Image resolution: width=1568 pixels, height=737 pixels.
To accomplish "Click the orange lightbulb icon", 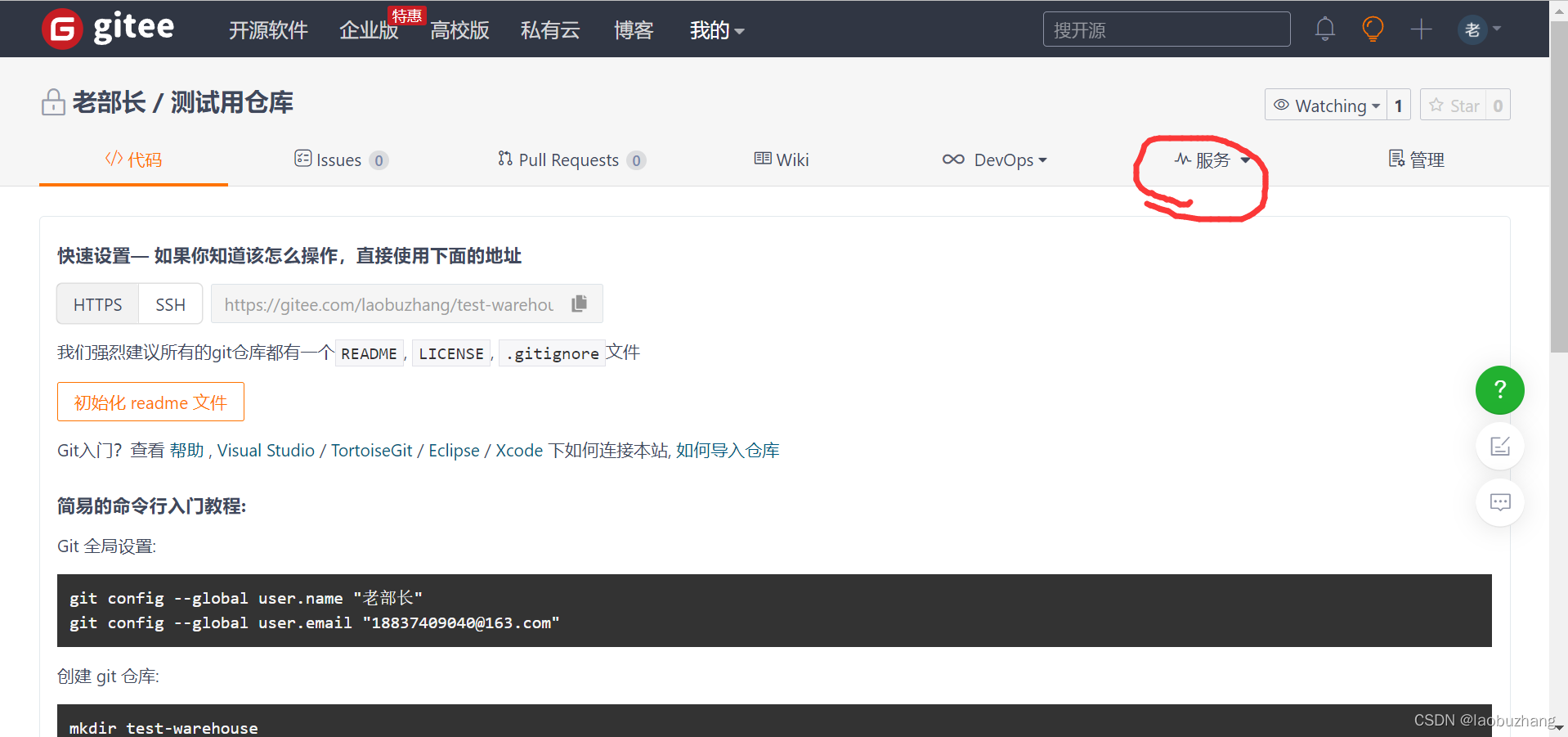I will pos(1373,29).
